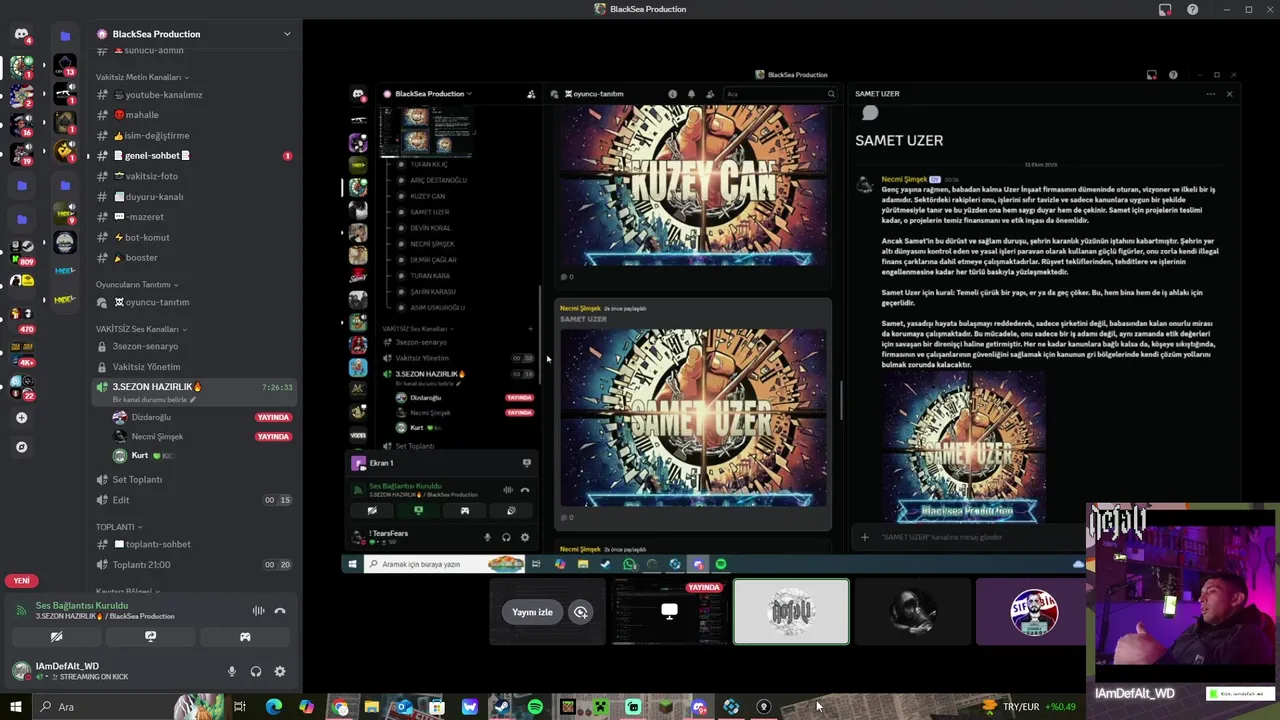Disconnect from voice using hang-up icon
Screen dimensions: 1280x720
(x=280, y=611)
